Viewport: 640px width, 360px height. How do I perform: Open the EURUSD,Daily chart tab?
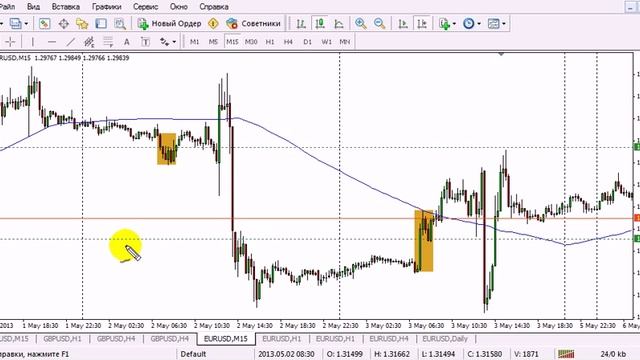click(x=445, y=339)
